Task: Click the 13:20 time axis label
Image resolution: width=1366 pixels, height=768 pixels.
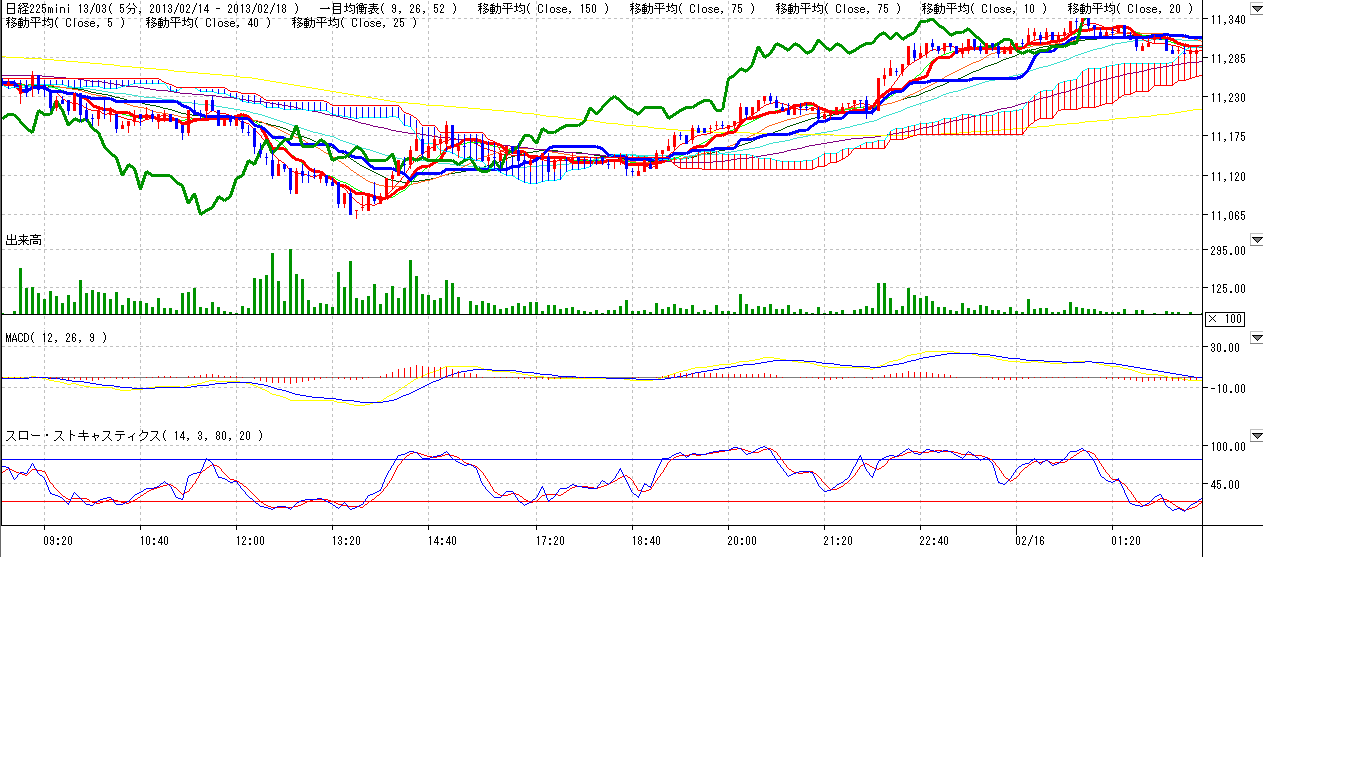Action: [x=346, y=541]
